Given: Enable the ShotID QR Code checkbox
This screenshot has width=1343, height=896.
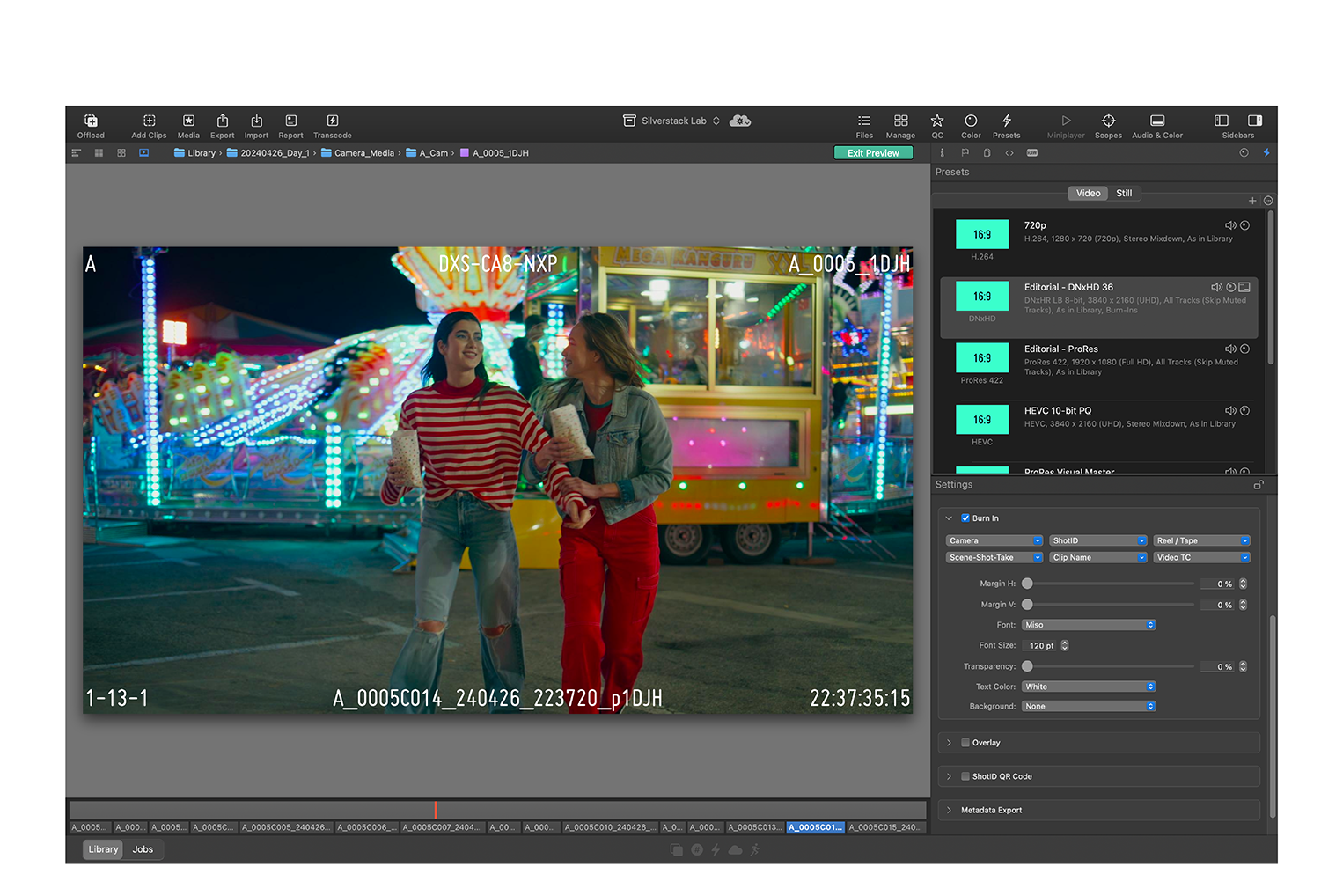Looking at the screenshot, I should click(965, 776).
